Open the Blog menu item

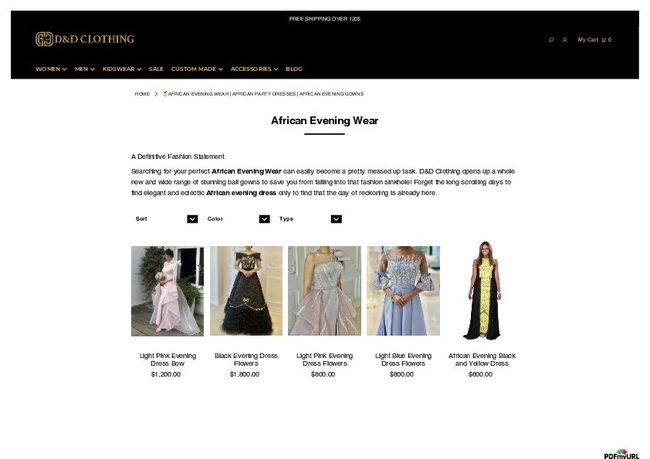point(293,69)
